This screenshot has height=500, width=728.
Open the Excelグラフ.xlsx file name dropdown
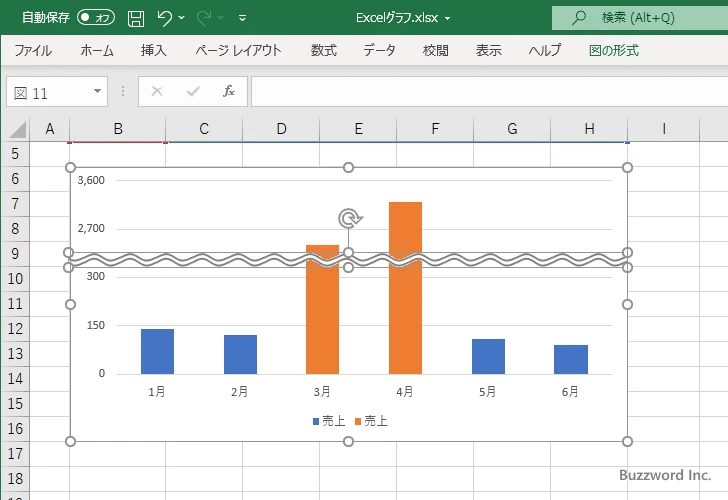coord(448,18)
